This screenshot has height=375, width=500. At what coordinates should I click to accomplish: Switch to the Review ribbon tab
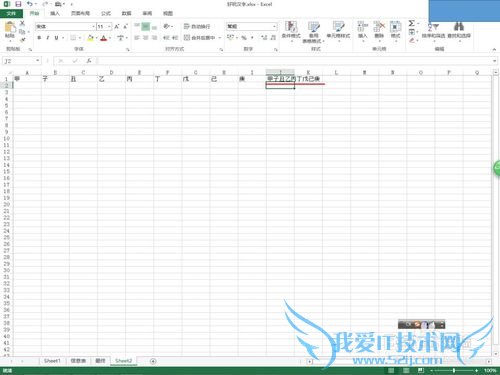point(147,13)
